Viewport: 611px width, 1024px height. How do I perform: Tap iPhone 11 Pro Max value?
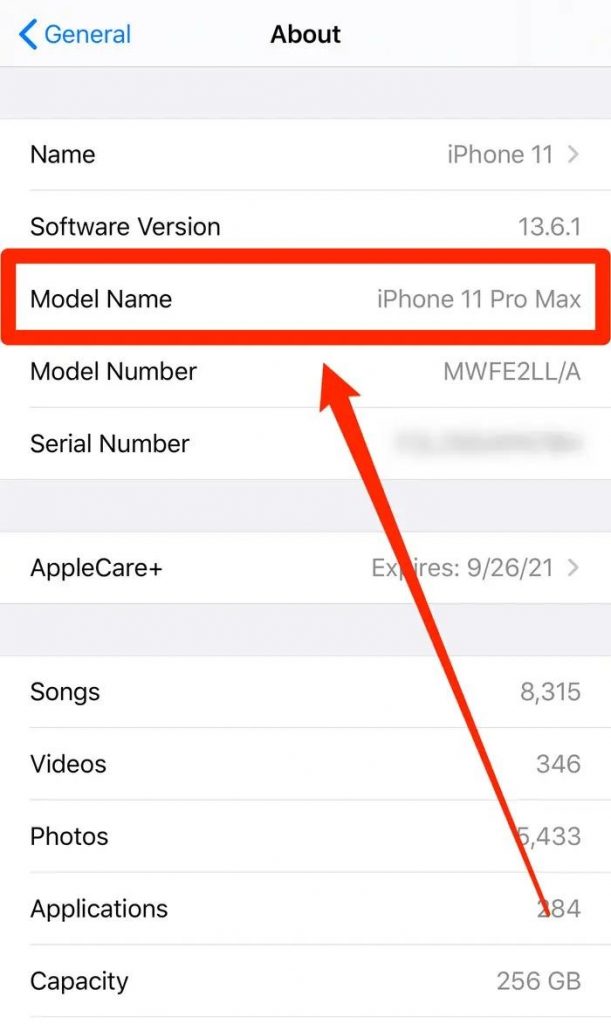478,299
